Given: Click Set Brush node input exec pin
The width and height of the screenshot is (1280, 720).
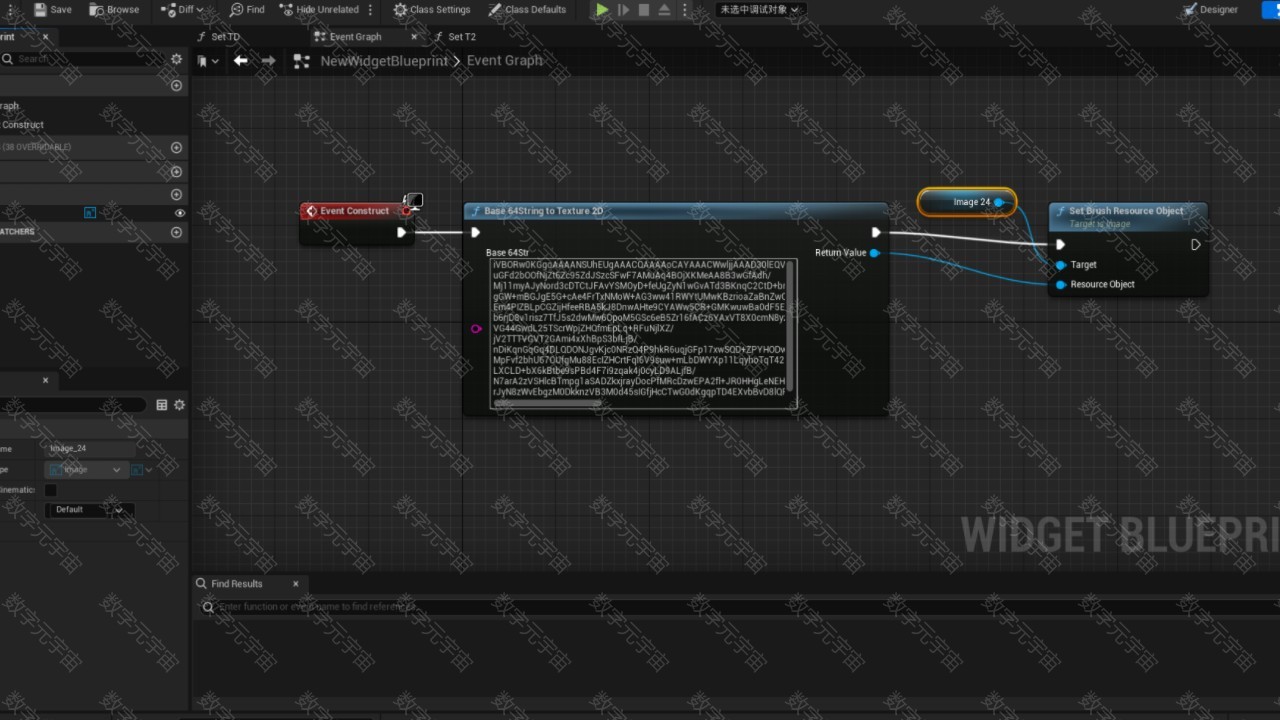Looking at the screenshot, I should tap(1060, 245).
